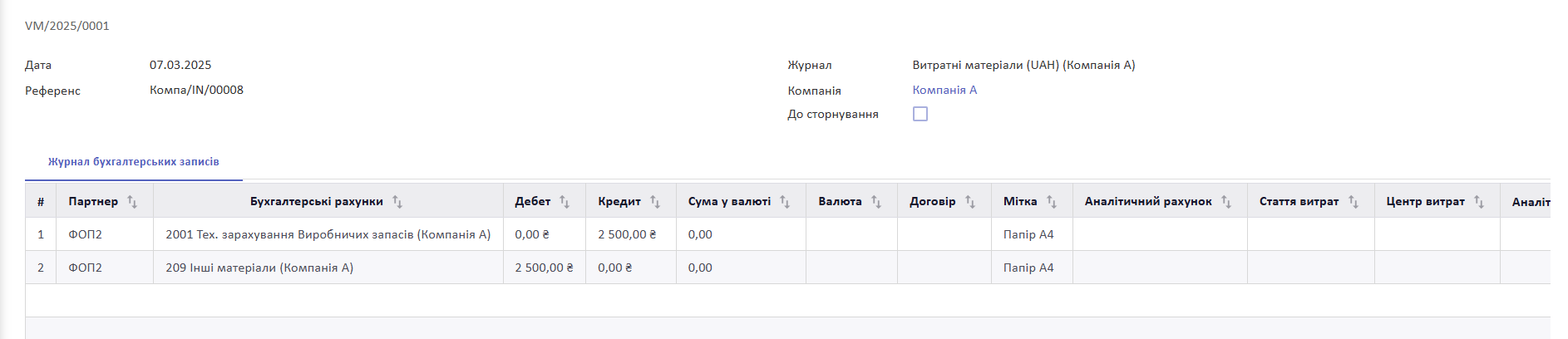Screen dimensions: 1568x339
Task: Sort by Стаття витрат arrows
Action: pyautogui.click(x=1354, y=202)
